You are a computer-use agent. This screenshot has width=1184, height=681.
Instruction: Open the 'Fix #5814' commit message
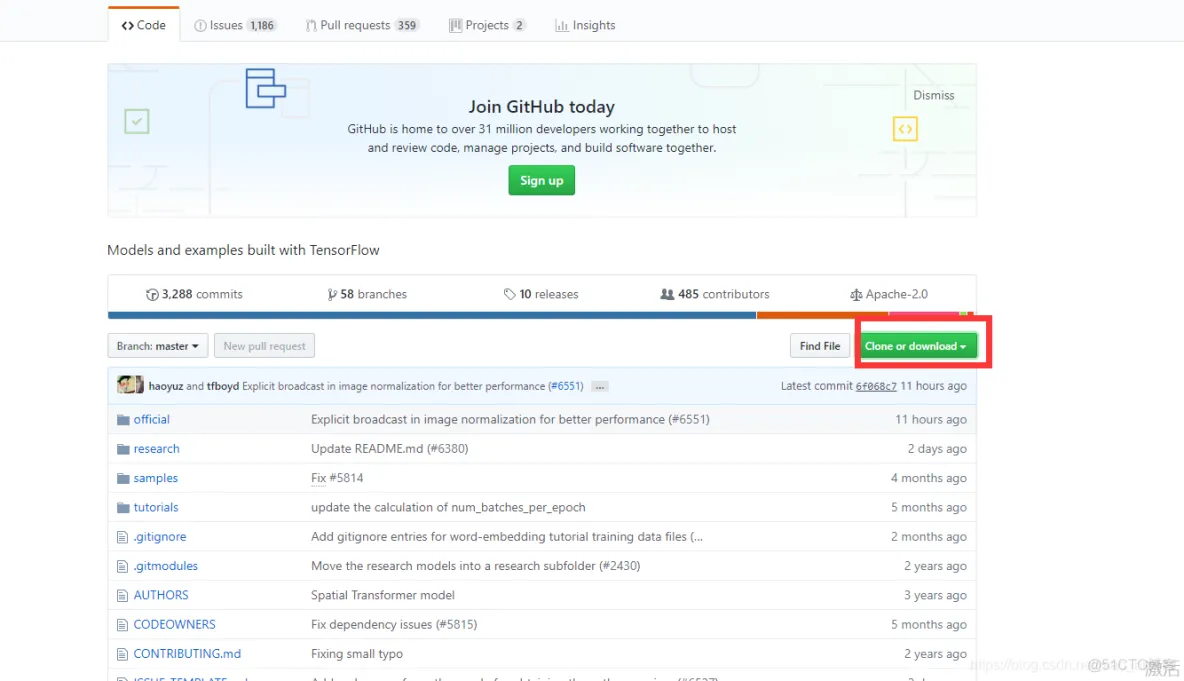(337, 478)
